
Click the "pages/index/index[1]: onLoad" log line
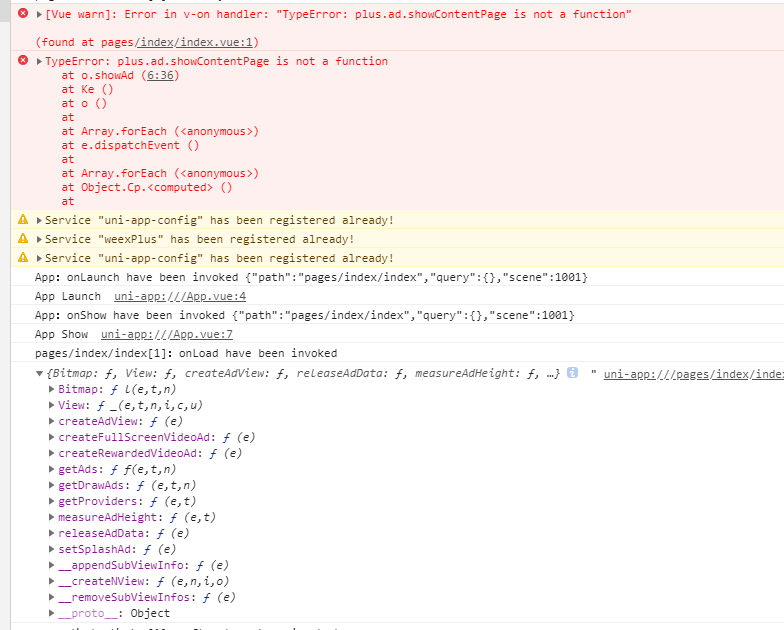186,353
